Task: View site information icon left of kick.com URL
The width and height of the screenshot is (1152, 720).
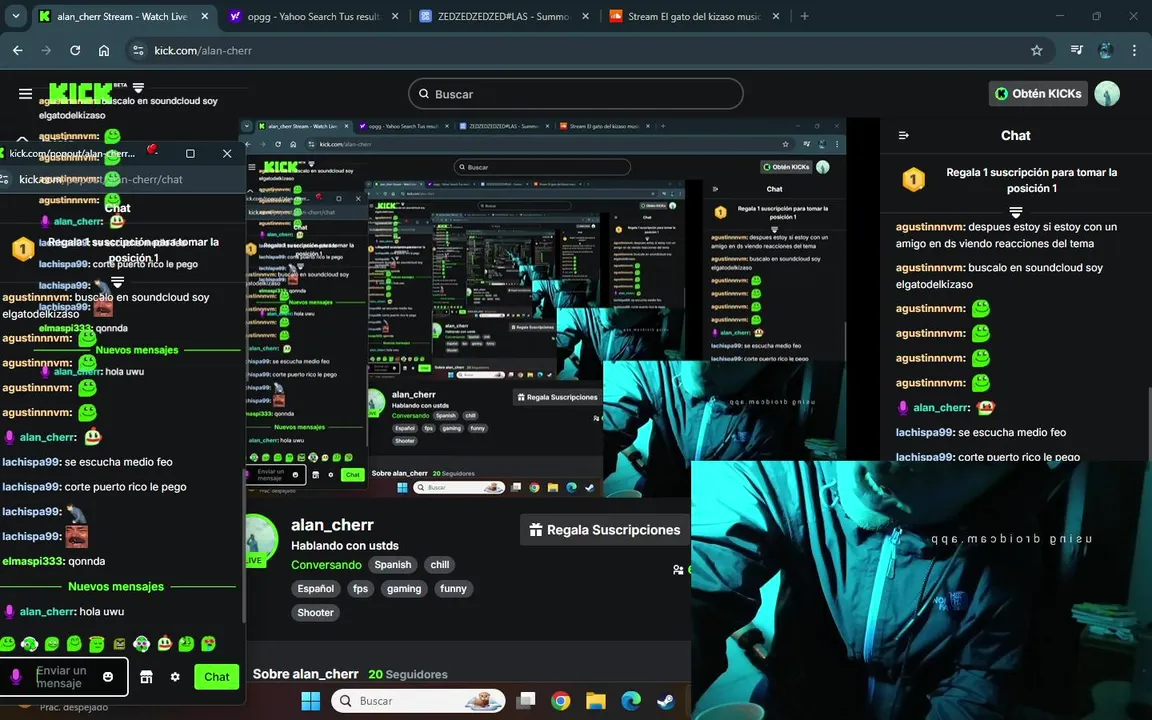Action: (x=137, y=51)
